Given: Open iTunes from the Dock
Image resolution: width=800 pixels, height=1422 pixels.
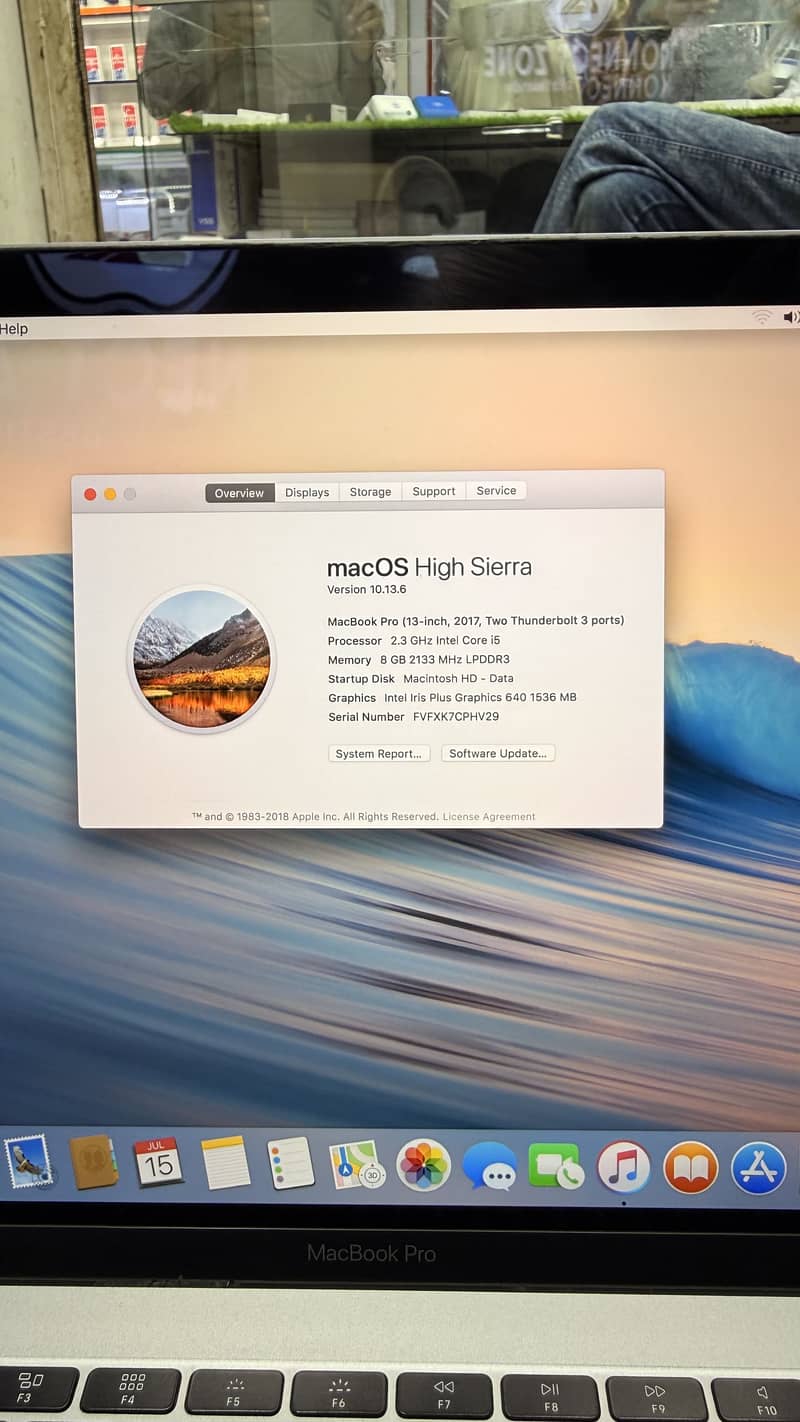Looking at the screenshot, I should pyautogui.click(x=624, y=1167).
